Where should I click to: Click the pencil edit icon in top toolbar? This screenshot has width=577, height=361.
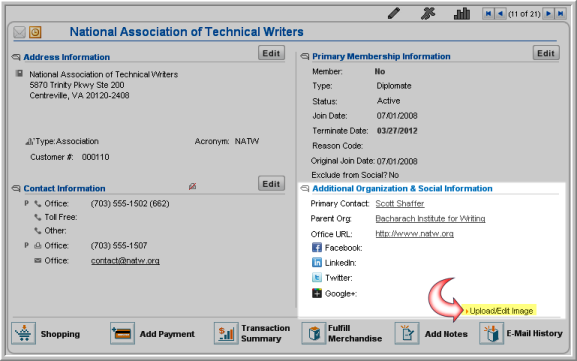click(x=394, y=14)
